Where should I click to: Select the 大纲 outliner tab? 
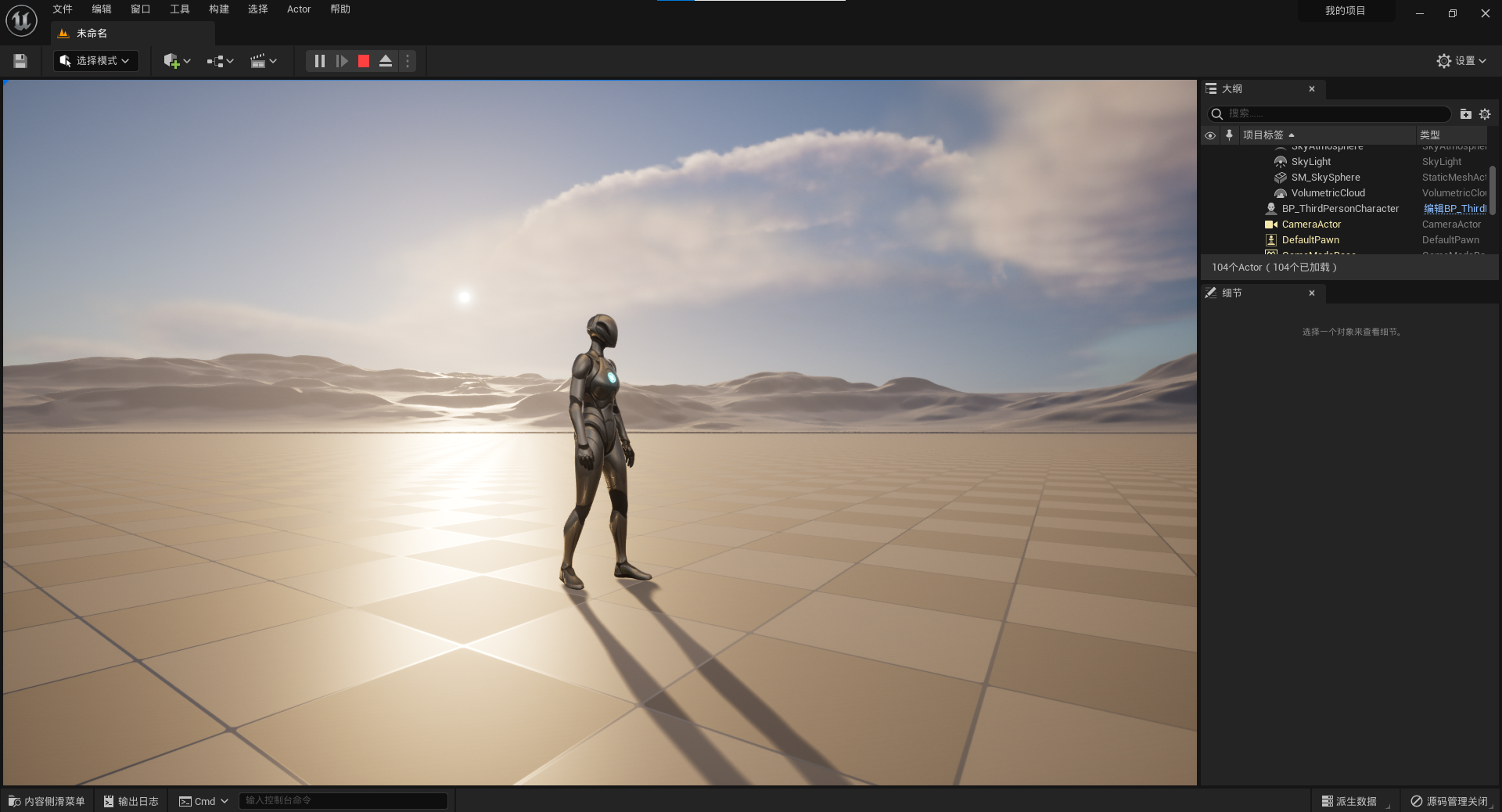pyautogui.click(x=1263, y=88)
